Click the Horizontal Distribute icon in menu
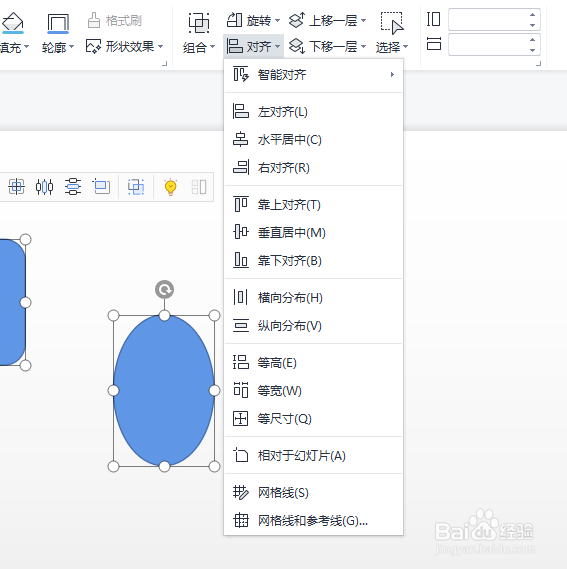 (x=241, y=297)
